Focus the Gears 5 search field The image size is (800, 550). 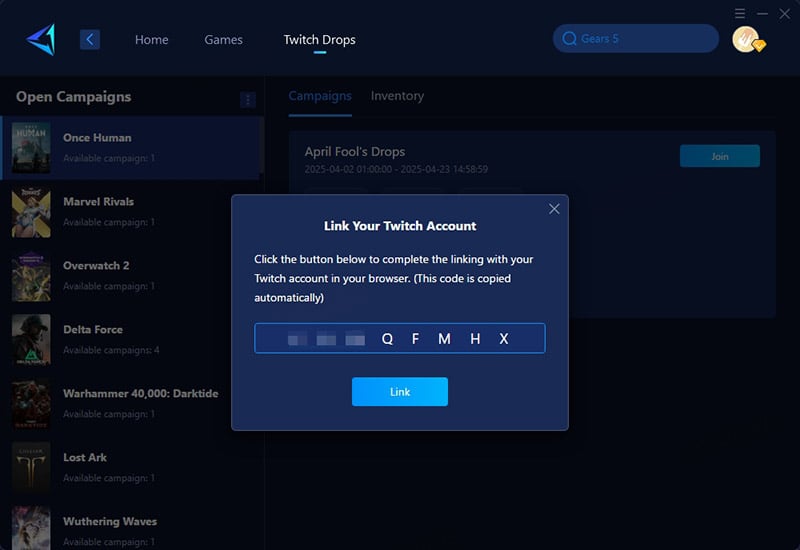[x=636, y=38]
